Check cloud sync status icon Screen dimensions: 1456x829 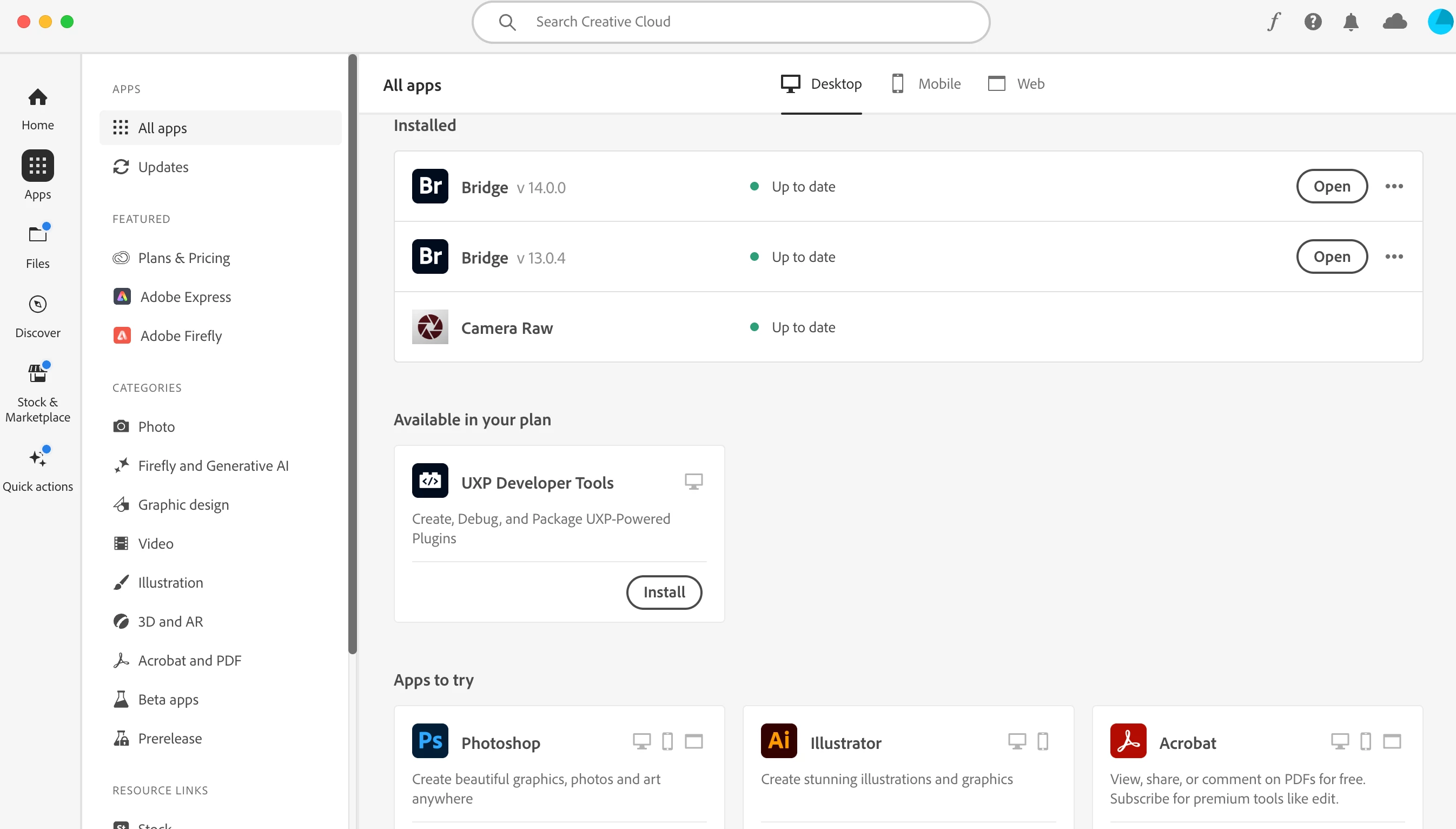pyautogui.click(x=1394, y=22)
